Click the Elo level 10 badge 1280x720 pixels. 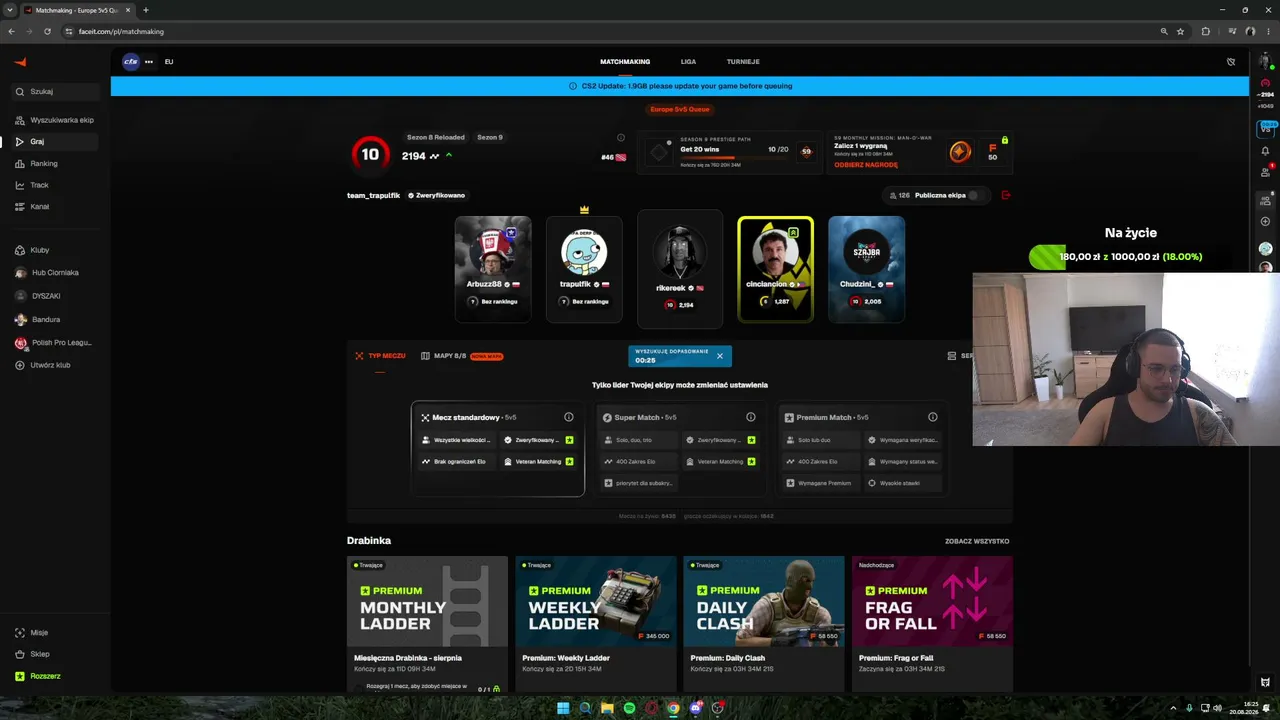pyautogui.click(x=370, y=155)
